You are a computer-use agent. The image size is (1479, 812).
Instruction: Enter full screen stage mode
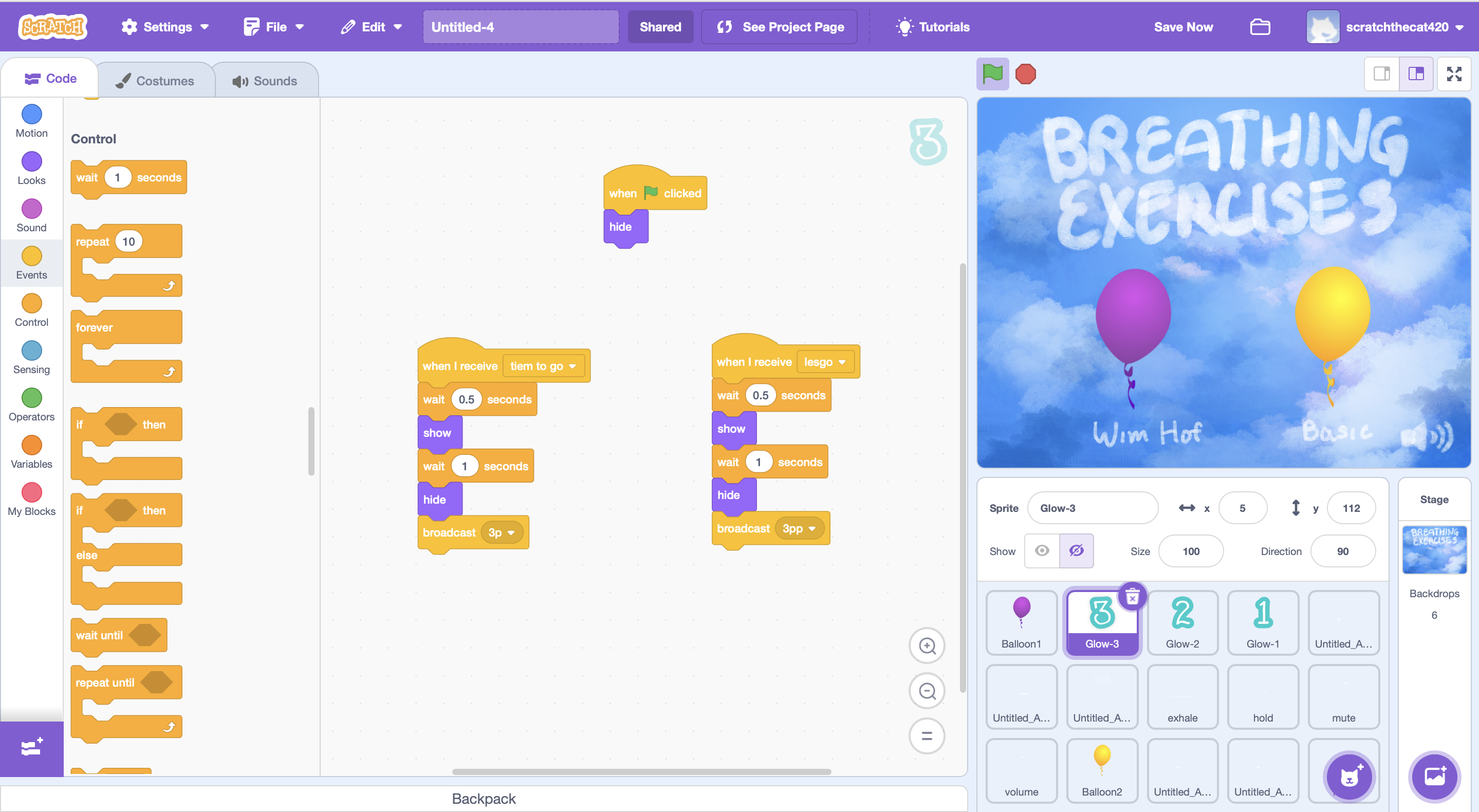[x=1453, y=74]
